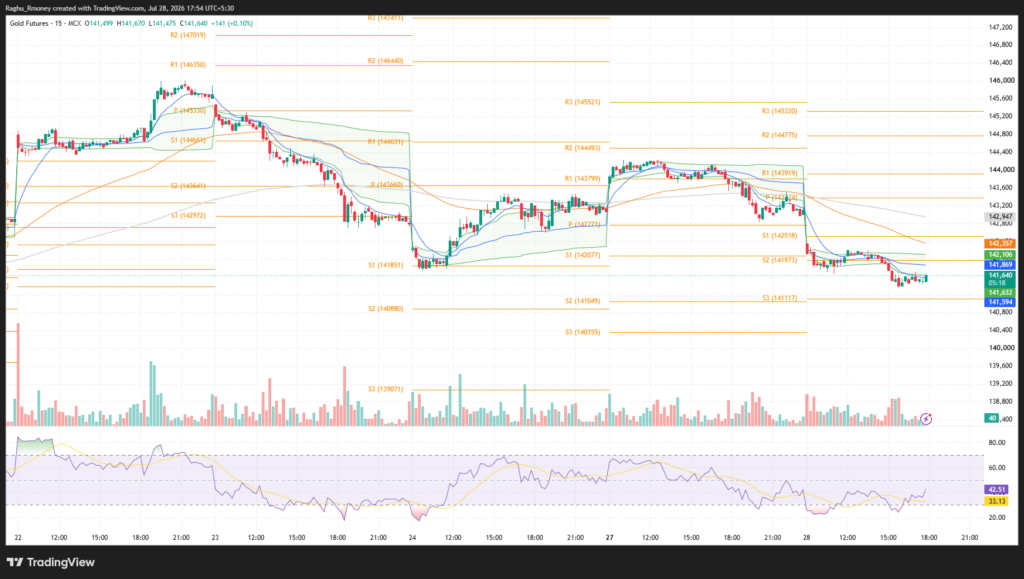The height and width of the screenshot is (579, 1024).
Task: Select pivot label R2 (144775)
Action: pyautogui.click(x=779, y=135)
